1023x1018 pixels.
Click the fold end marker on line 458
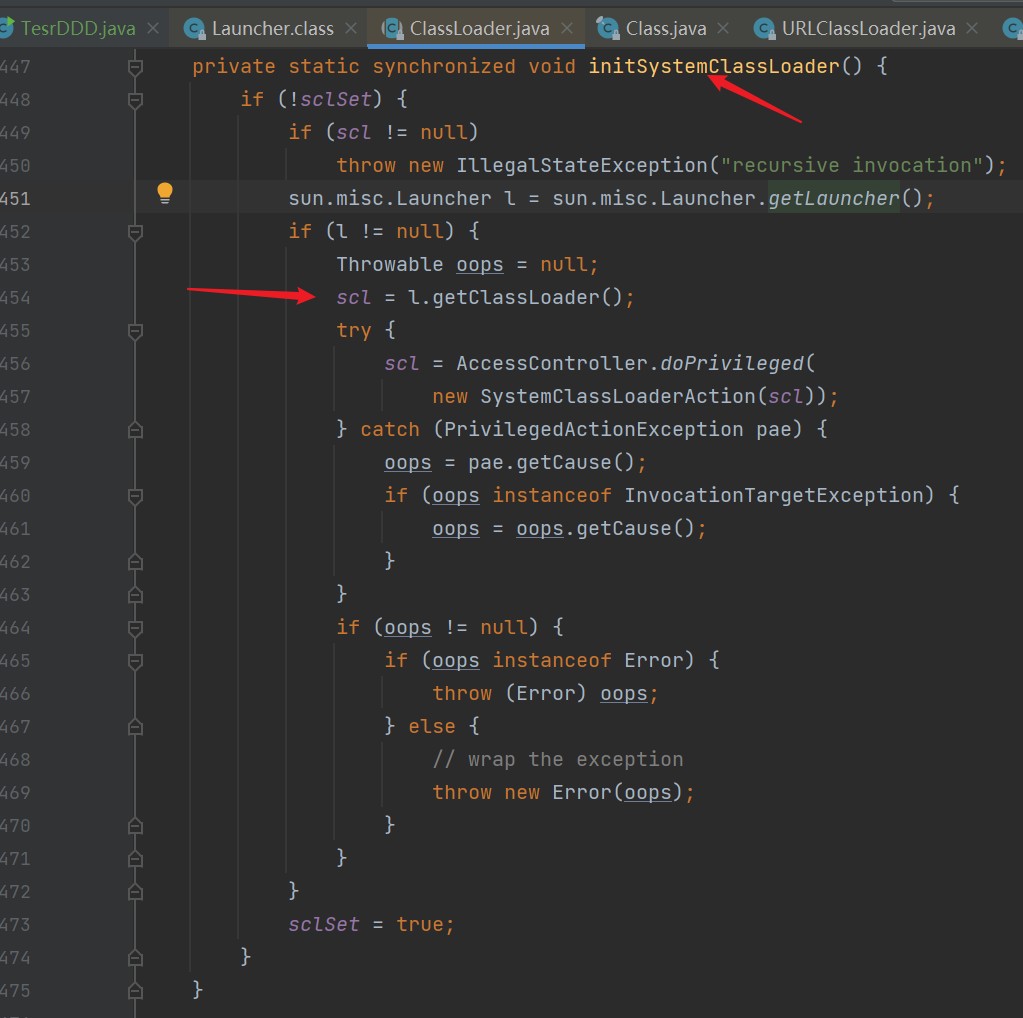point(135,430)
